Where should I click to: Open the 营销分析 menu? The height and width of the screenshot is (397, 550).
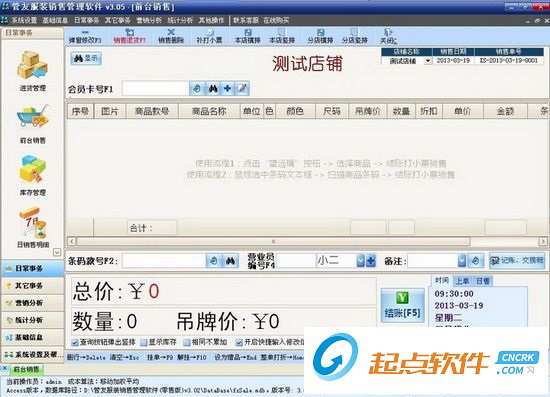(149, 20)
